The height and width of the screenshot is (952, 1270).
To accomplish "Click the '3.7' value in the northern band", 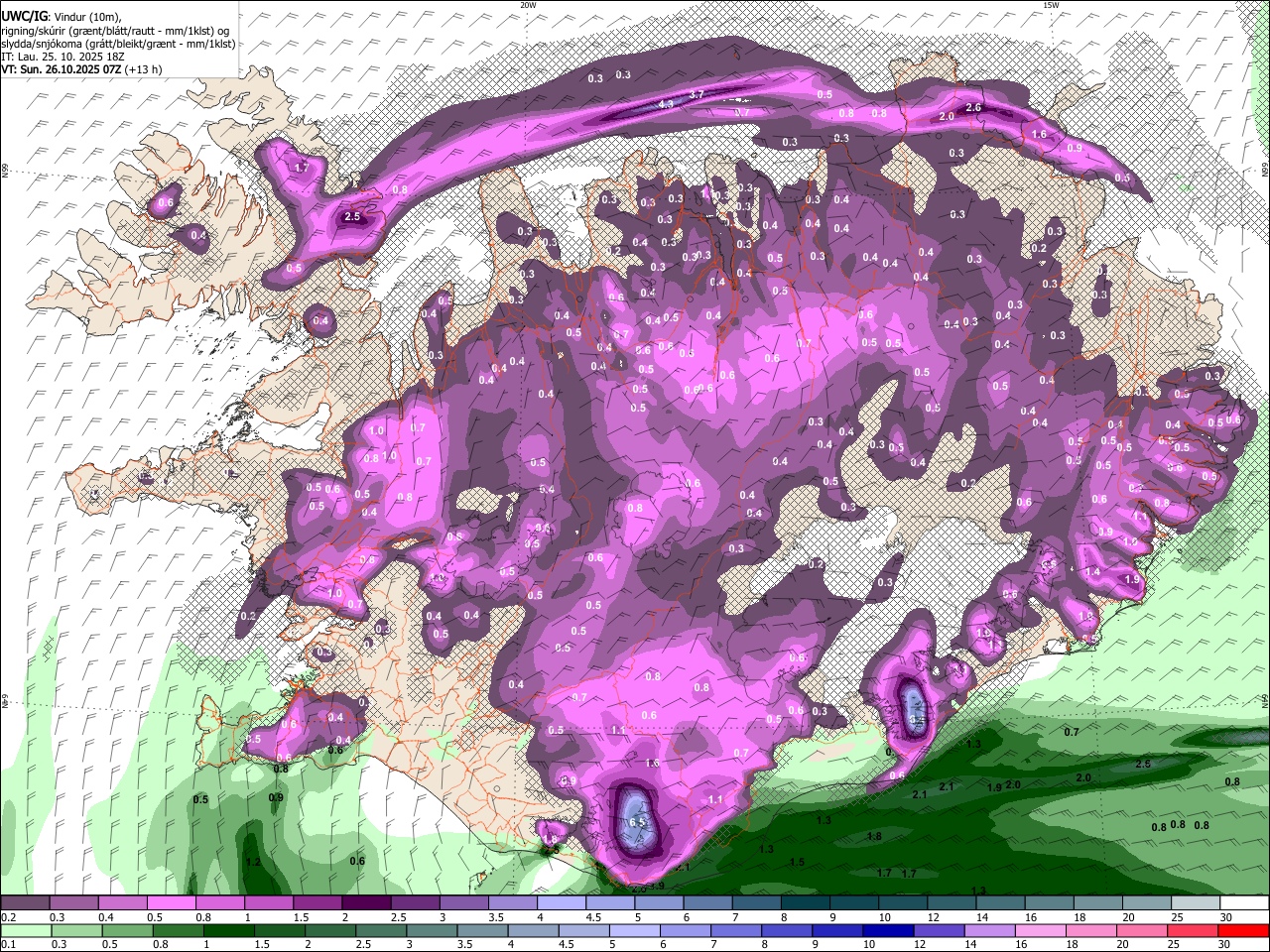I will point(697,94).
